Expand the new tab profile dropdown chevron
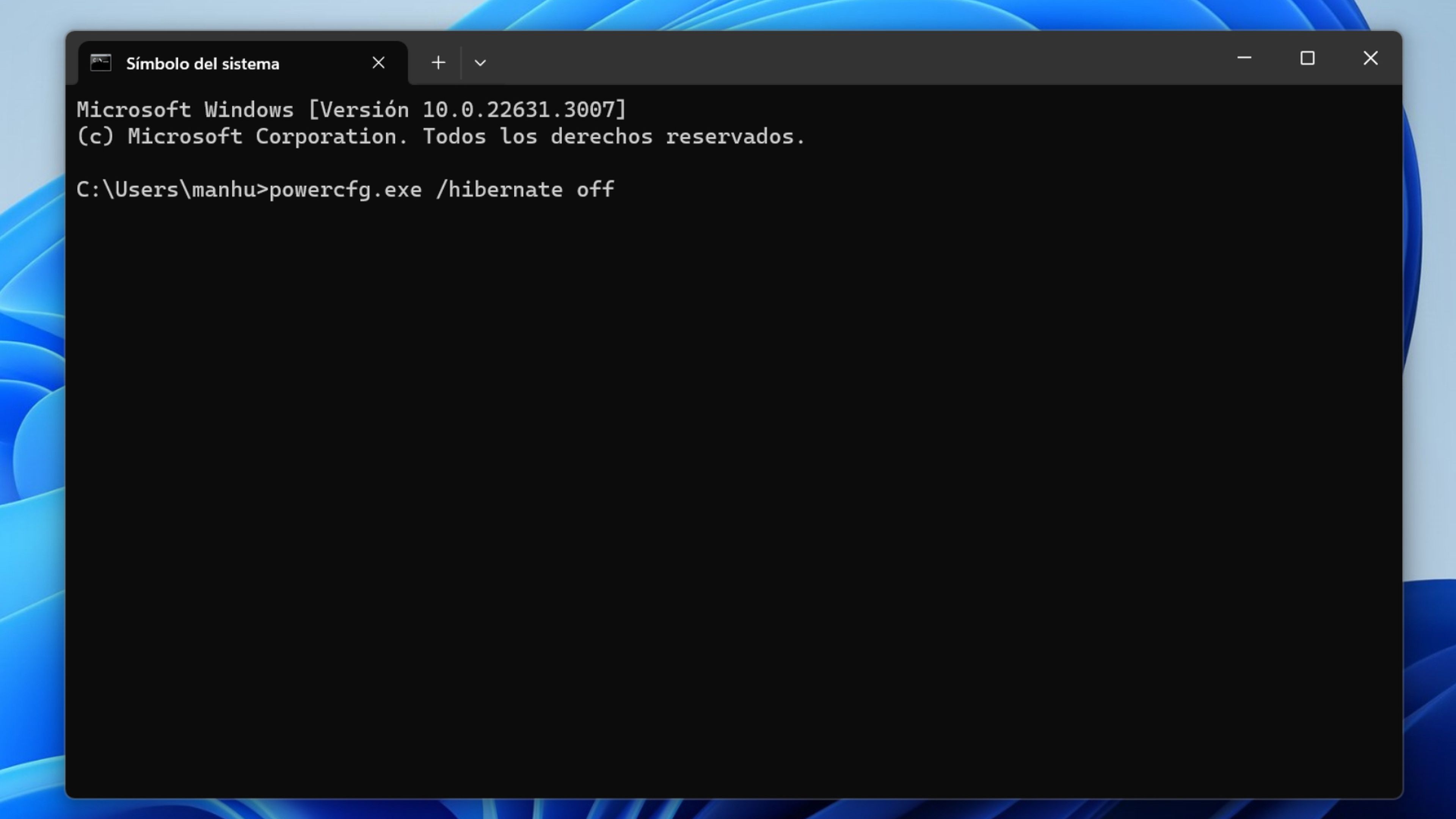This screenshot has height=819, width=1456. tap(480, 63)
